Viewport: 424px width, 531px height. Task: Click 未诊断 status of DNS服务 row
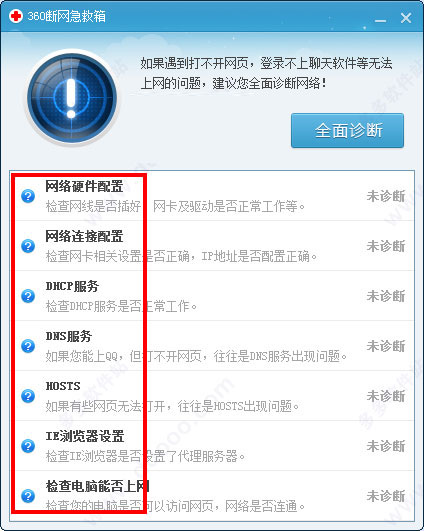(x=386, y=346)
